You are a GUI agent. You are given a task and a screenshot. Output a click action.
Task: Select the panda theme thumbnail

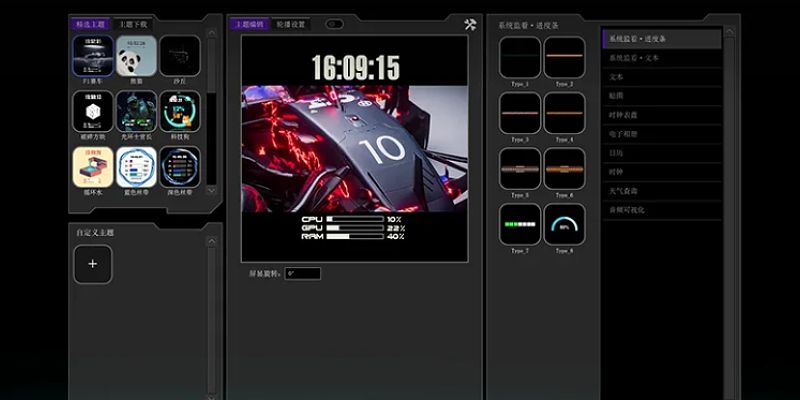tap(136, 56)
